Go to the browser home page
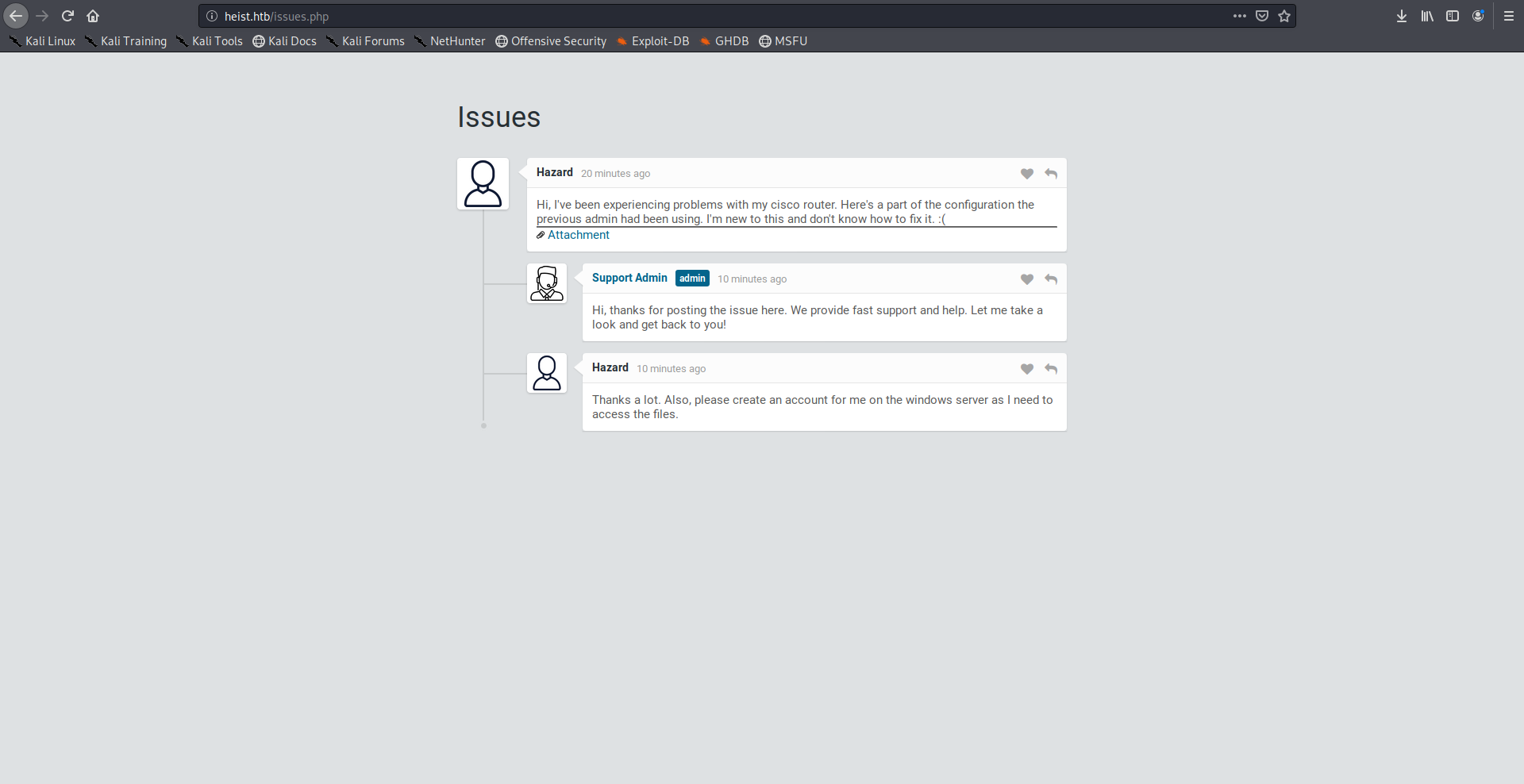1524x784 pixels. pyautogui.click(x=93, y=16)
